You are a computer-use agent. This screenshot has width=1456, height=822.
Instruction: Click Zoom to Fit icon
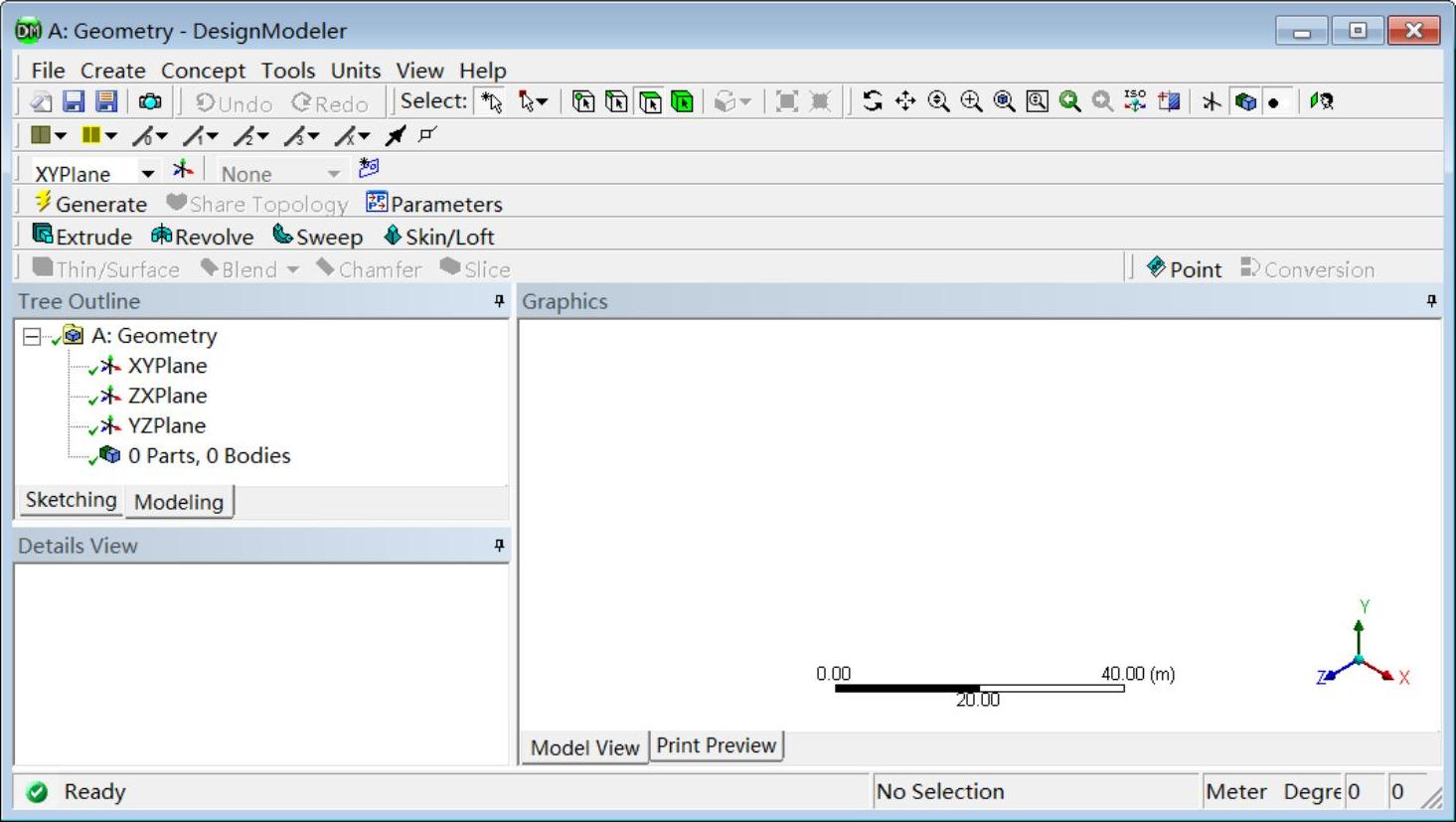pyautogui.click(x=1004, y=101)
